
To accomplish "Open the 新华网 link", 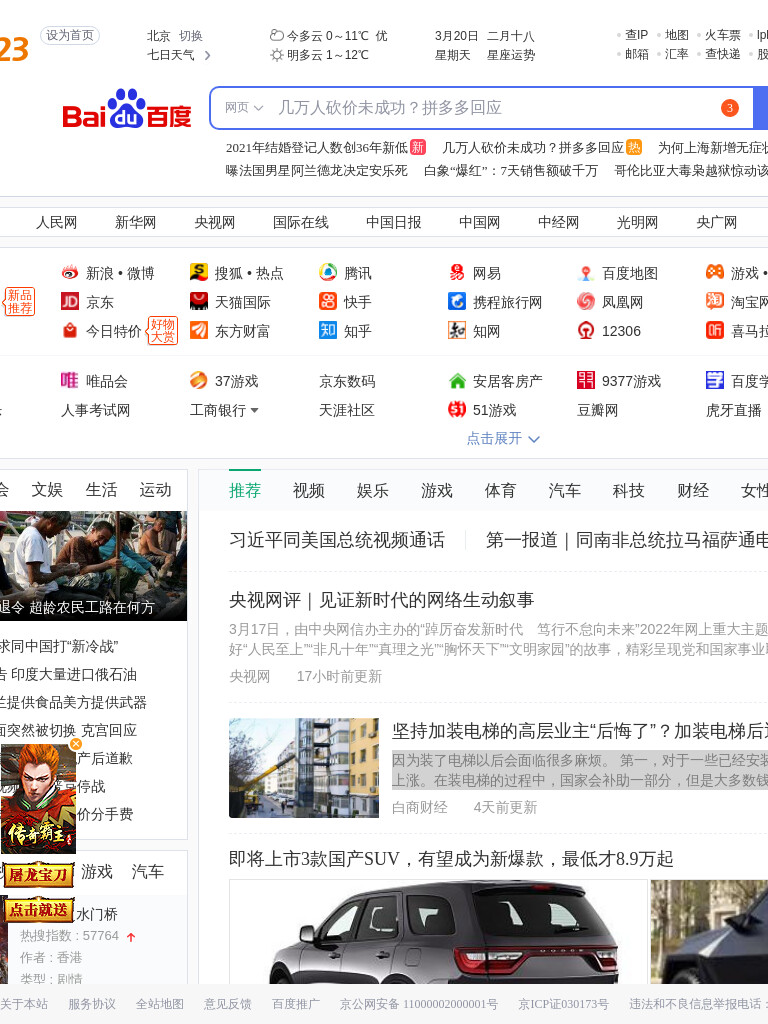I will pyautogui.click(x=135, y=223).
